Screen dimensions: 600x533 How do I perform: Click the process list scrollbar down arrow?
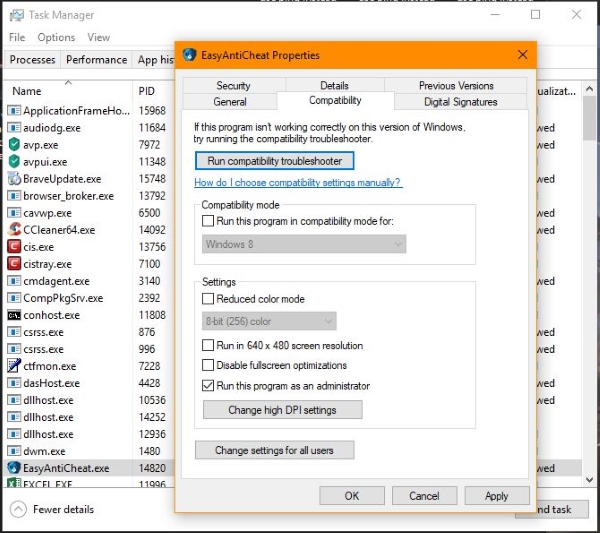[589, 479]
